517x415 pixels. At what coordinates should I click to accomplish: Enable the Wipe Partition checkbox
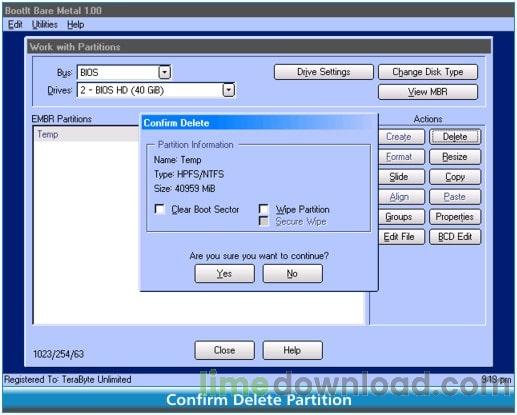click(x=264, y=209)
